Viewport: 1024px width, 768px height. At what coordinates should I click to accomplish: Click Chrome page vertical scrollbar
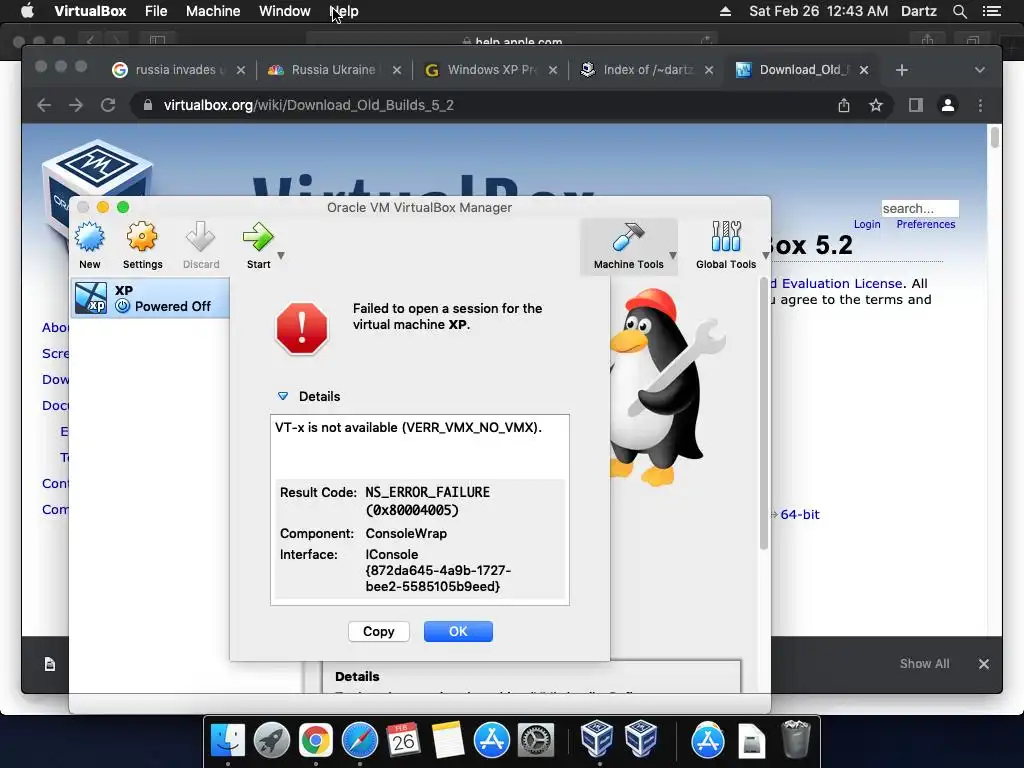click(995, 138)
